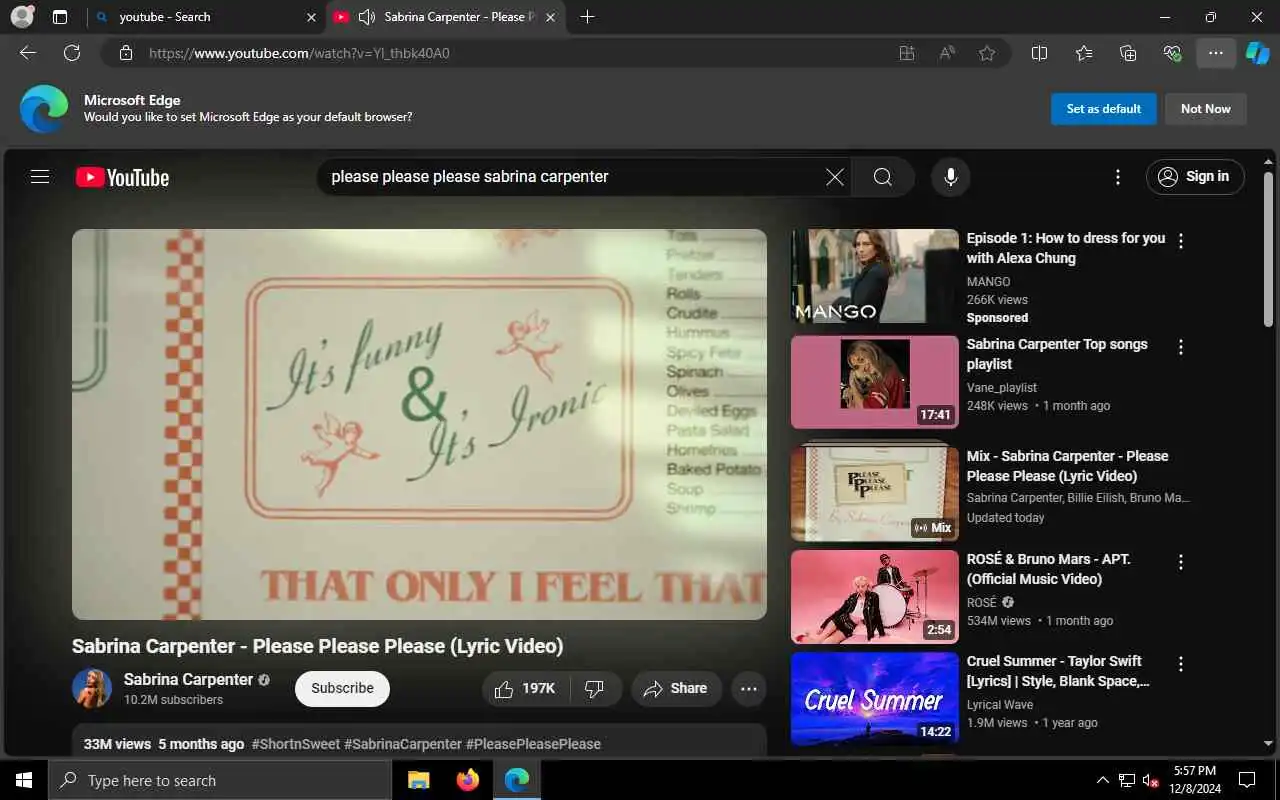Image resolution: width=1280 pixels, height=800 pixels.
Task: Open more actions under the video
Action: coord(748,688)
